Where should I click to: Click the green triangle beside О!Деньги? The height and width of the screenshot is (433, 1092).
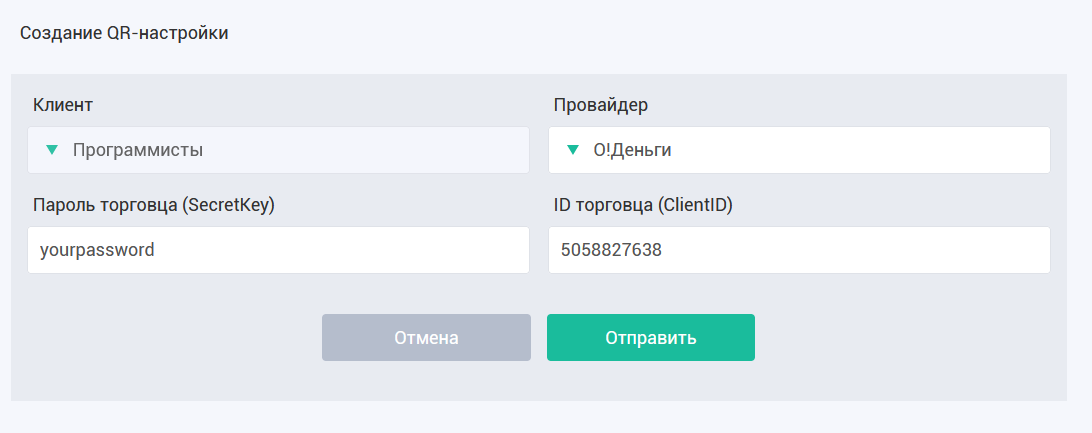[x=572, y=150]
